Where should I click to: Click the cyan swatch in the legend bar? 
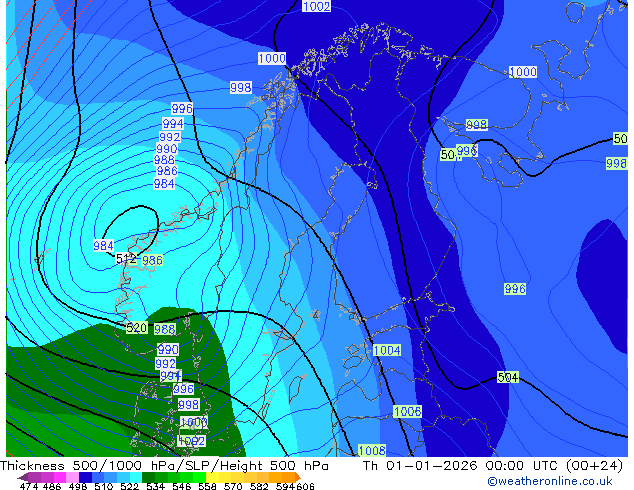(136, 477)
